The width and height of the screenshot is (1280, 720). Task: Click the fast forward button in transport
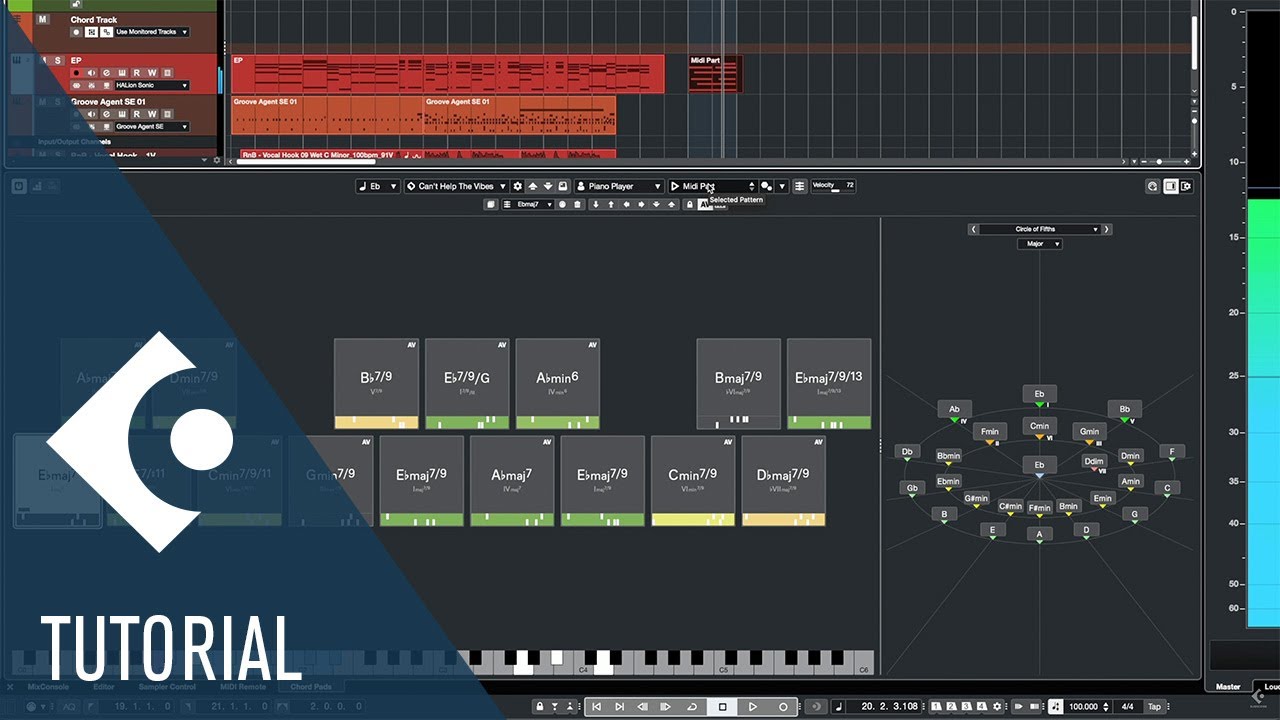click(x=665, y=707)
